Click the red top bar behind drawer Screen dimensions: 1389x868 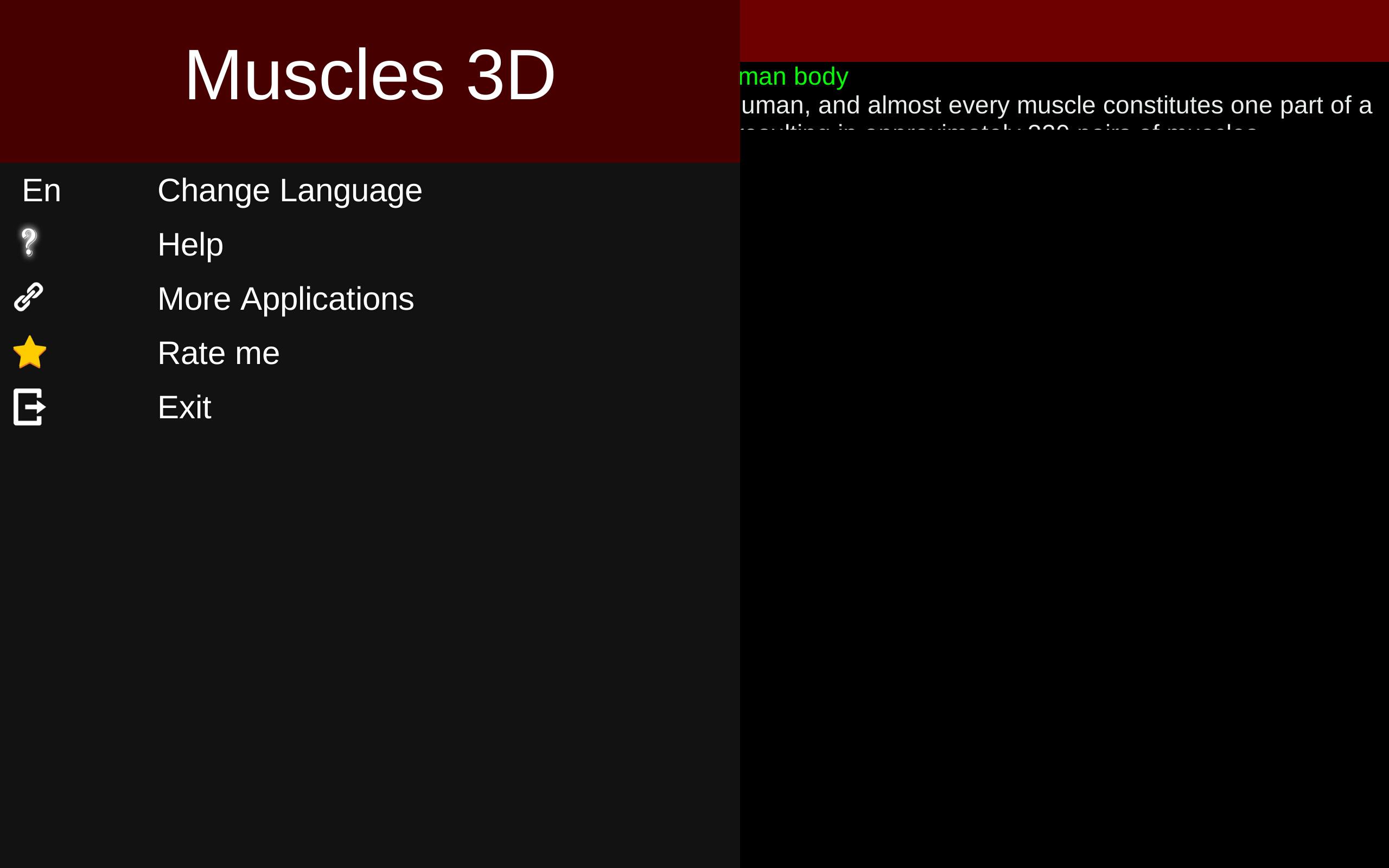pyautogui.click(x=1064, y=30)
